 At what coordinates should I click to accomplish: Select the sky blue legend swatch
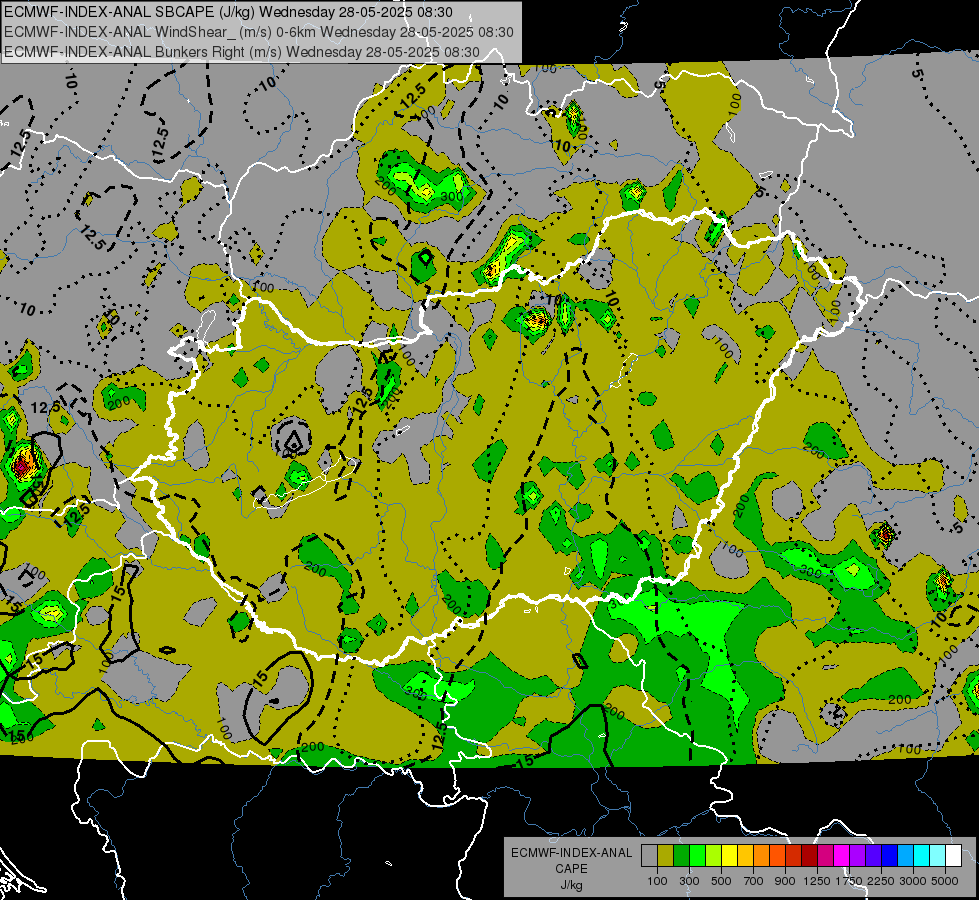tap(905, 855)
